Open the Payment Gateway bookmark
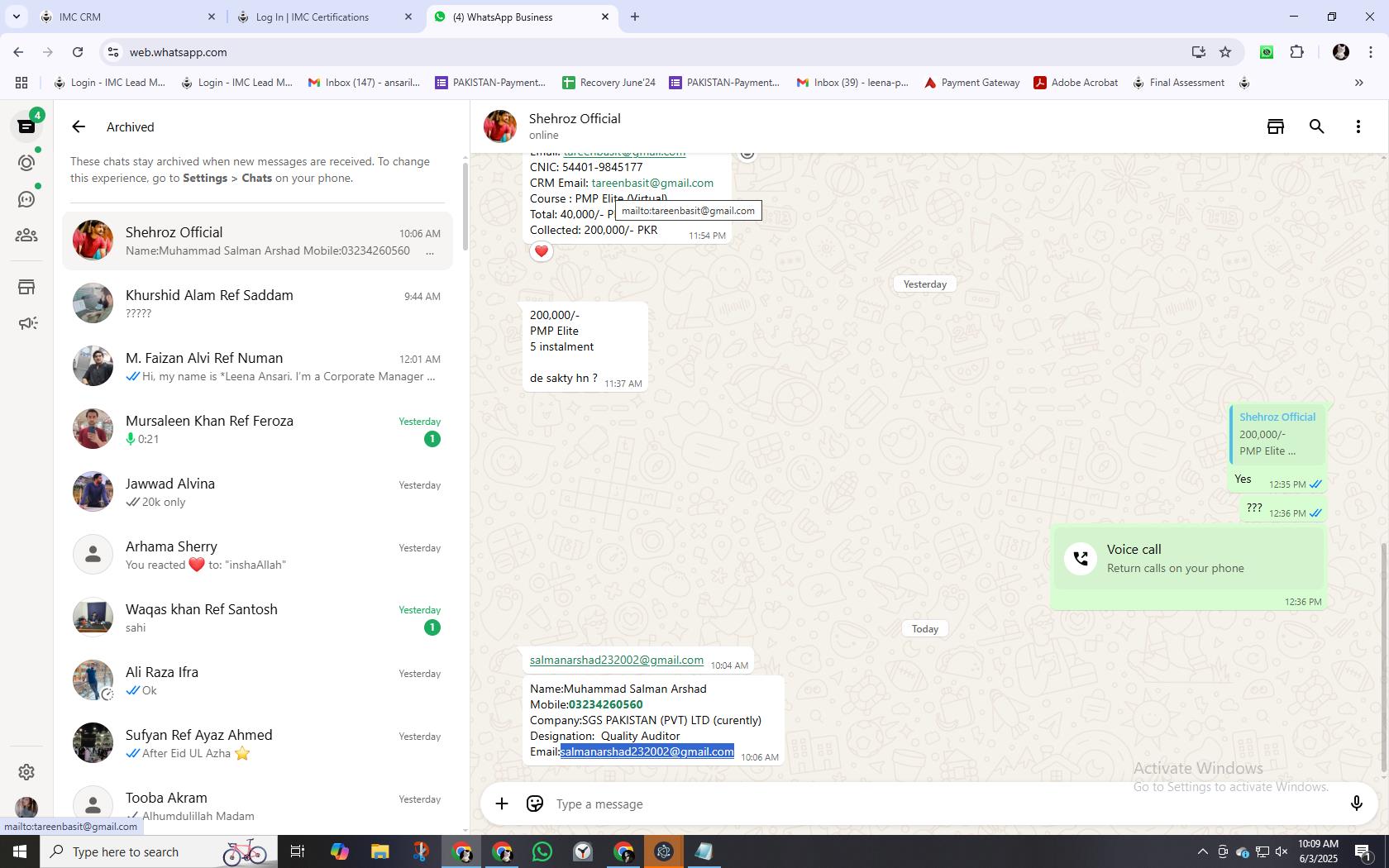 pos(971,83)
